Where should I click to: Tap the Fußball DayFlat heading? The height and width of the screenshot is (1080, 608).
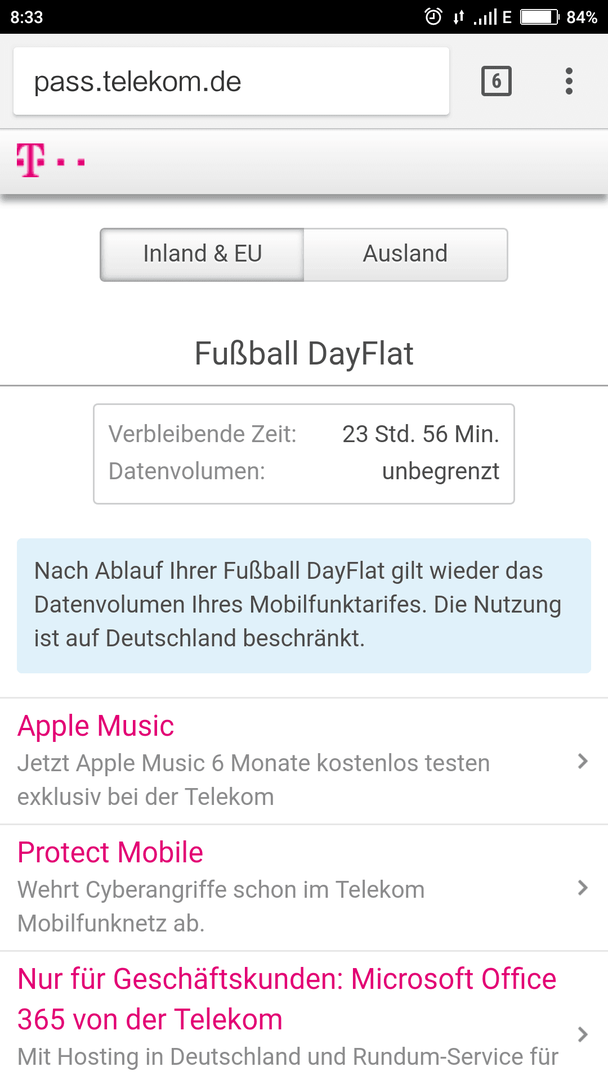coord(304,354)
